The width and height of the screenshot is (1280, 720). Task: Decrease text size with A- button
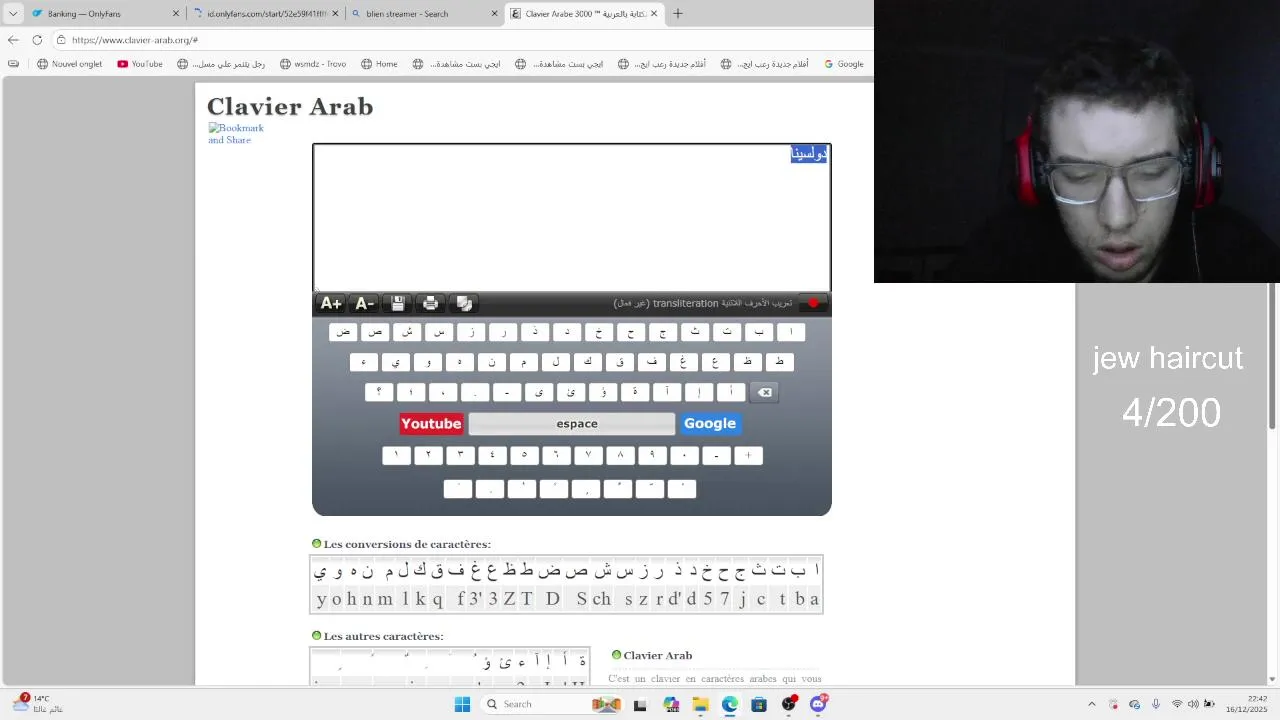click(365, 303)
